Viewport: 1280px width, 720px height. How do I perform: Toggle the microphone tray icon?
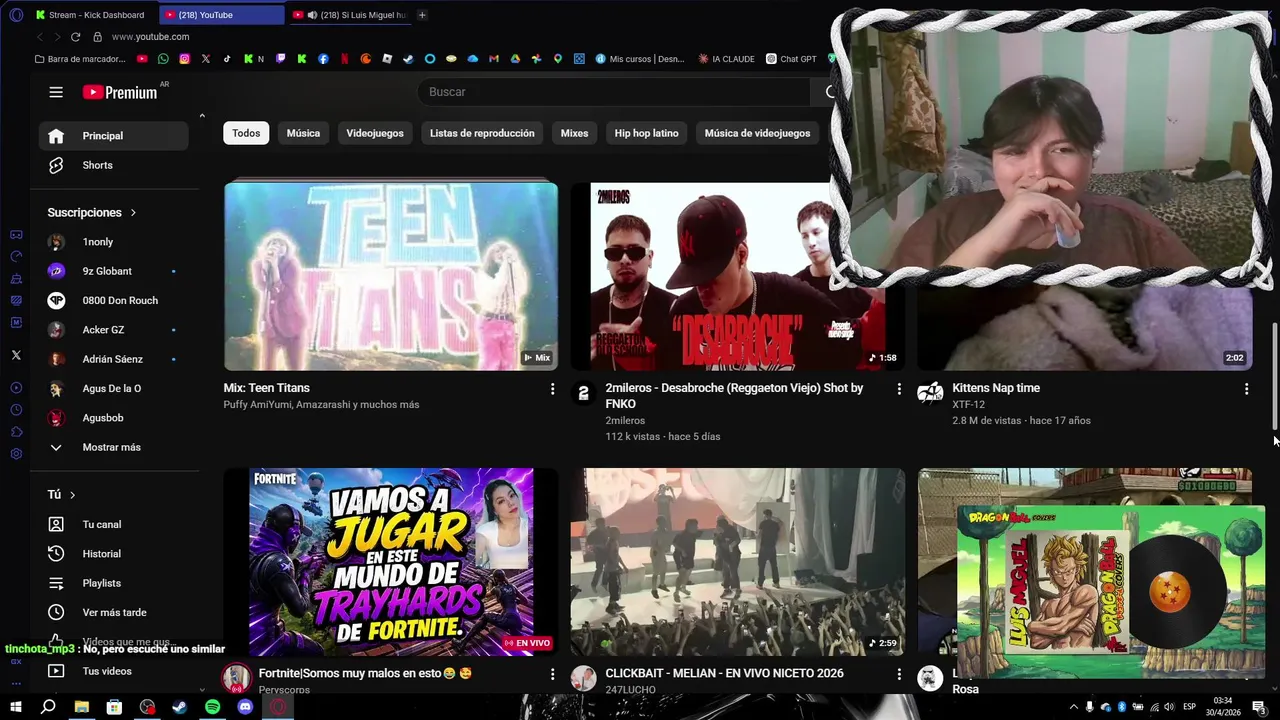(x=1090, y=707)
